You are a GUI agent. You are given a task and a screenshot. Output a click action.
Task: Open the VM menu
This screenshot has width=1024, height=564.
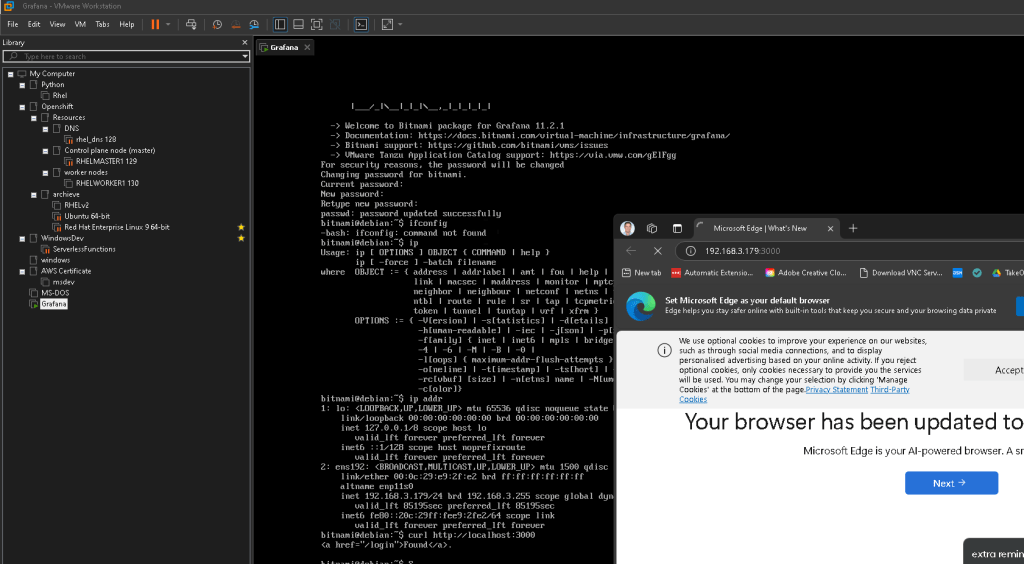pos(80,24)
